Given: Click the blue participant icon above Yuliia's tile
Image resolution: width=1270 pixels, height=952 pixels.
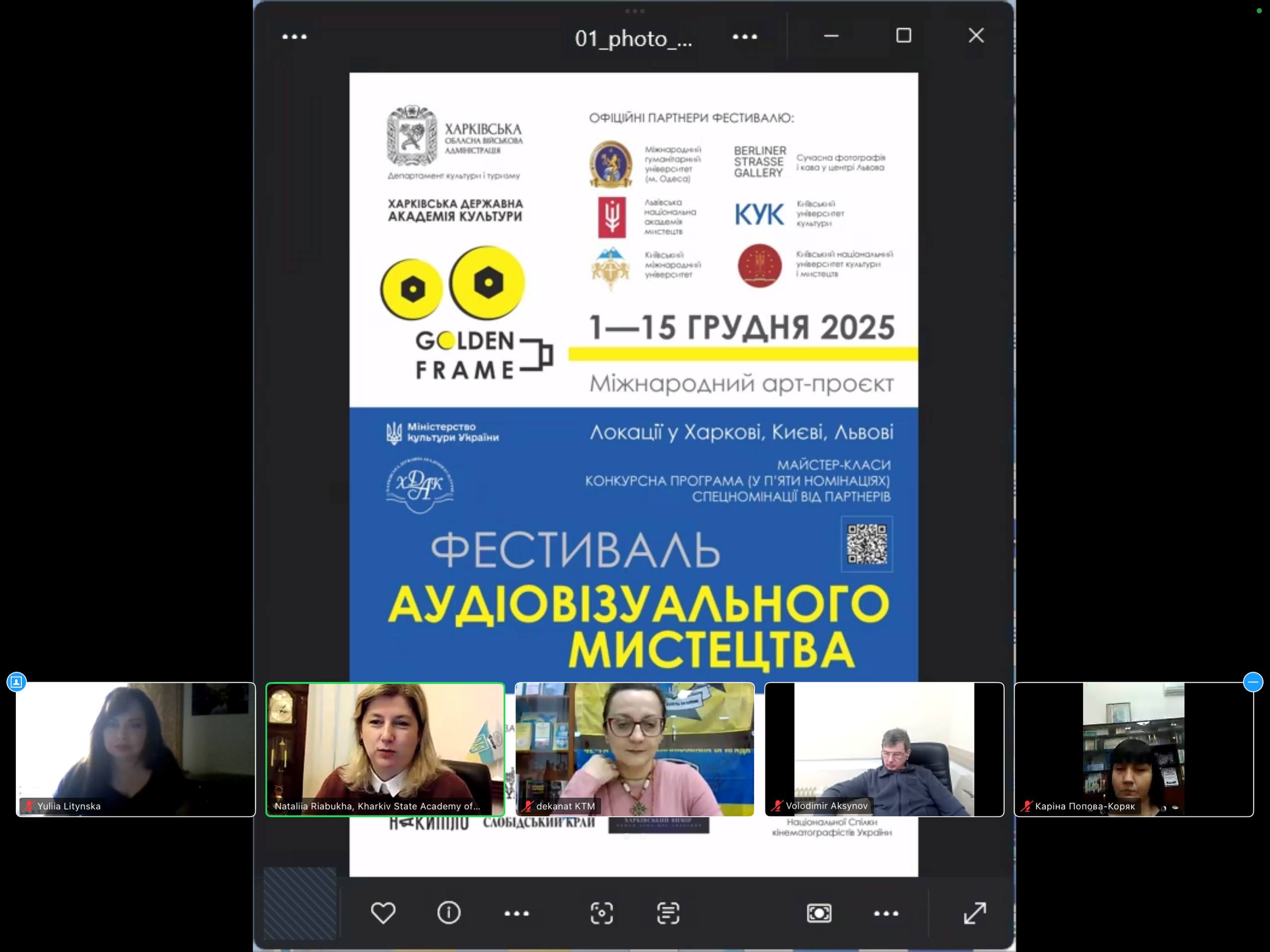Looking at the screenshot, I should coord(16,682).
